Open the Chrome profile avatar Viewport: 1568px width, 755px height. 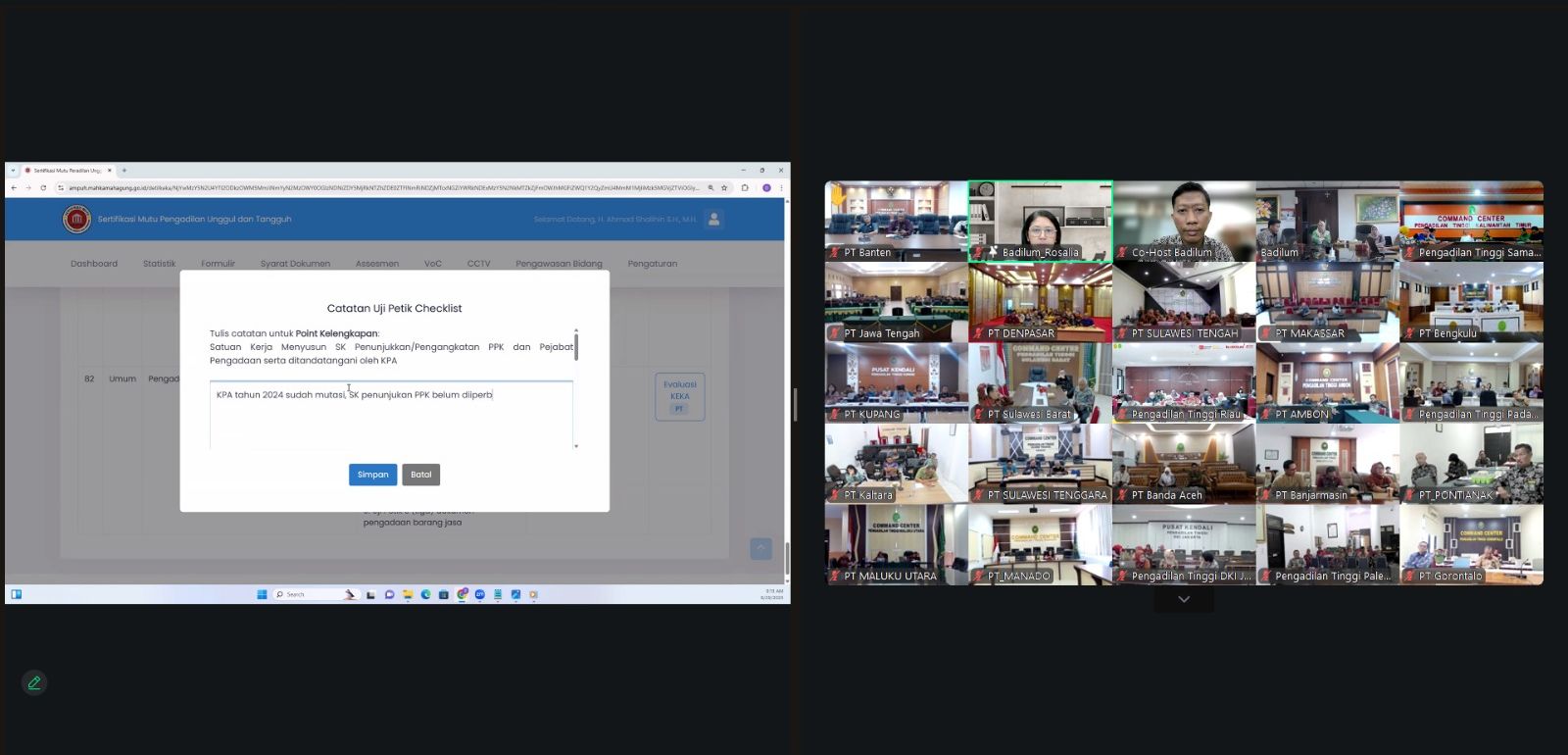(766, 187)
